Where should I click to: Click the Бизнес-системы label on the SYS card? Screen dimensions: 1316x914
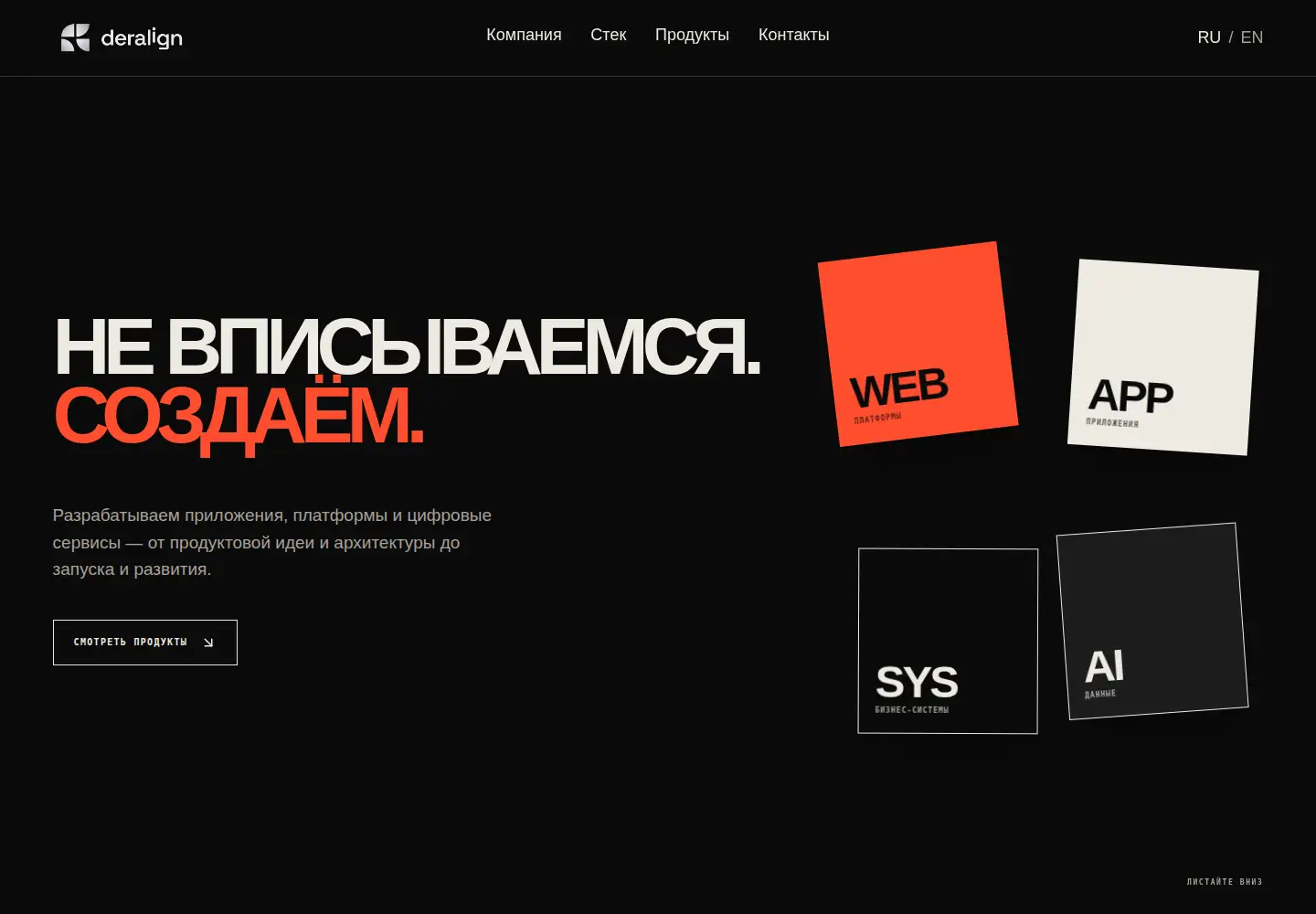912,709
